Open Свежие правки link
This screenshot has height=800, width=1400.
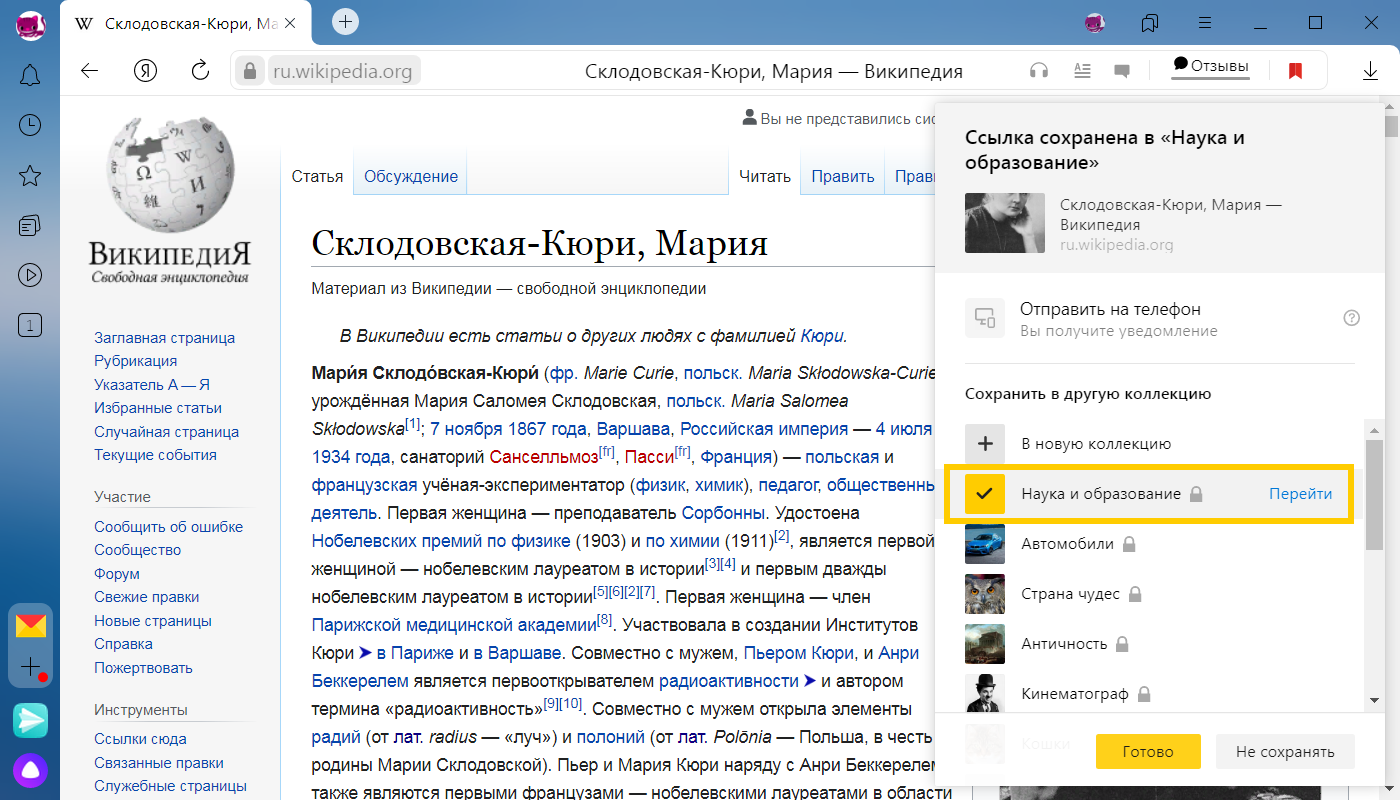[147, 597]
